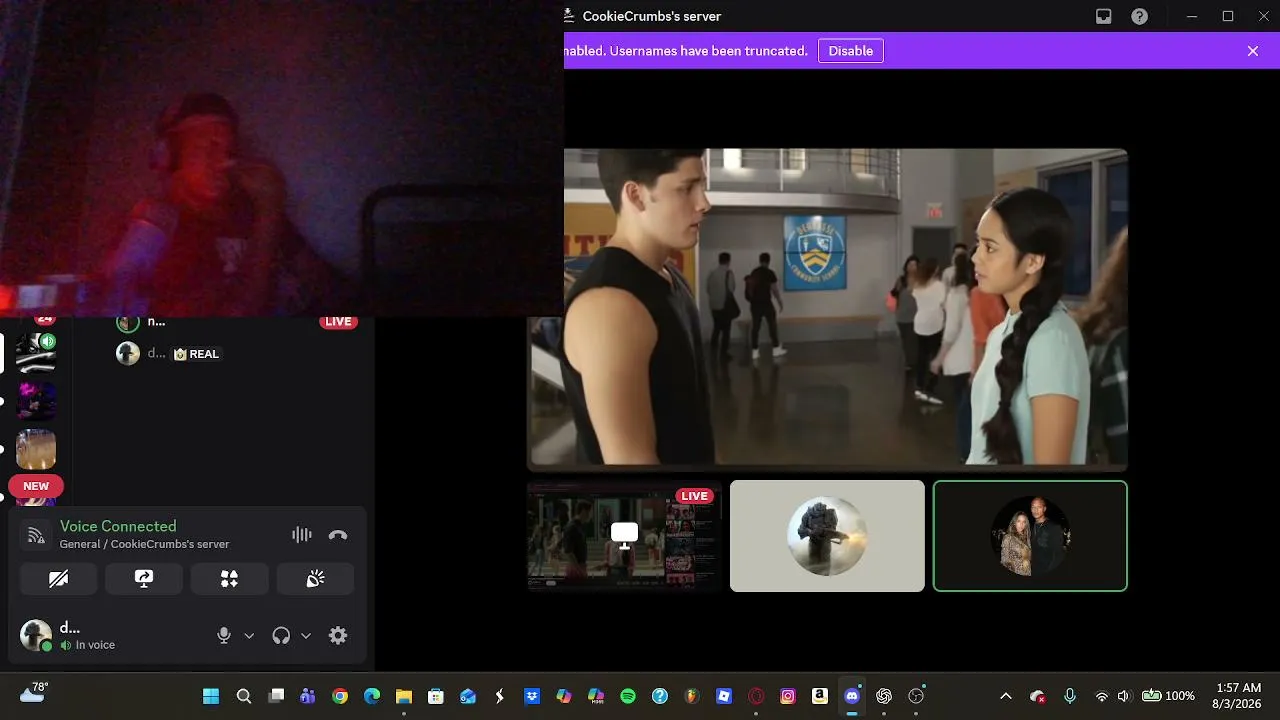Open Discord User Settings gear
The image size is (1280, 720).
coord(338,635)
